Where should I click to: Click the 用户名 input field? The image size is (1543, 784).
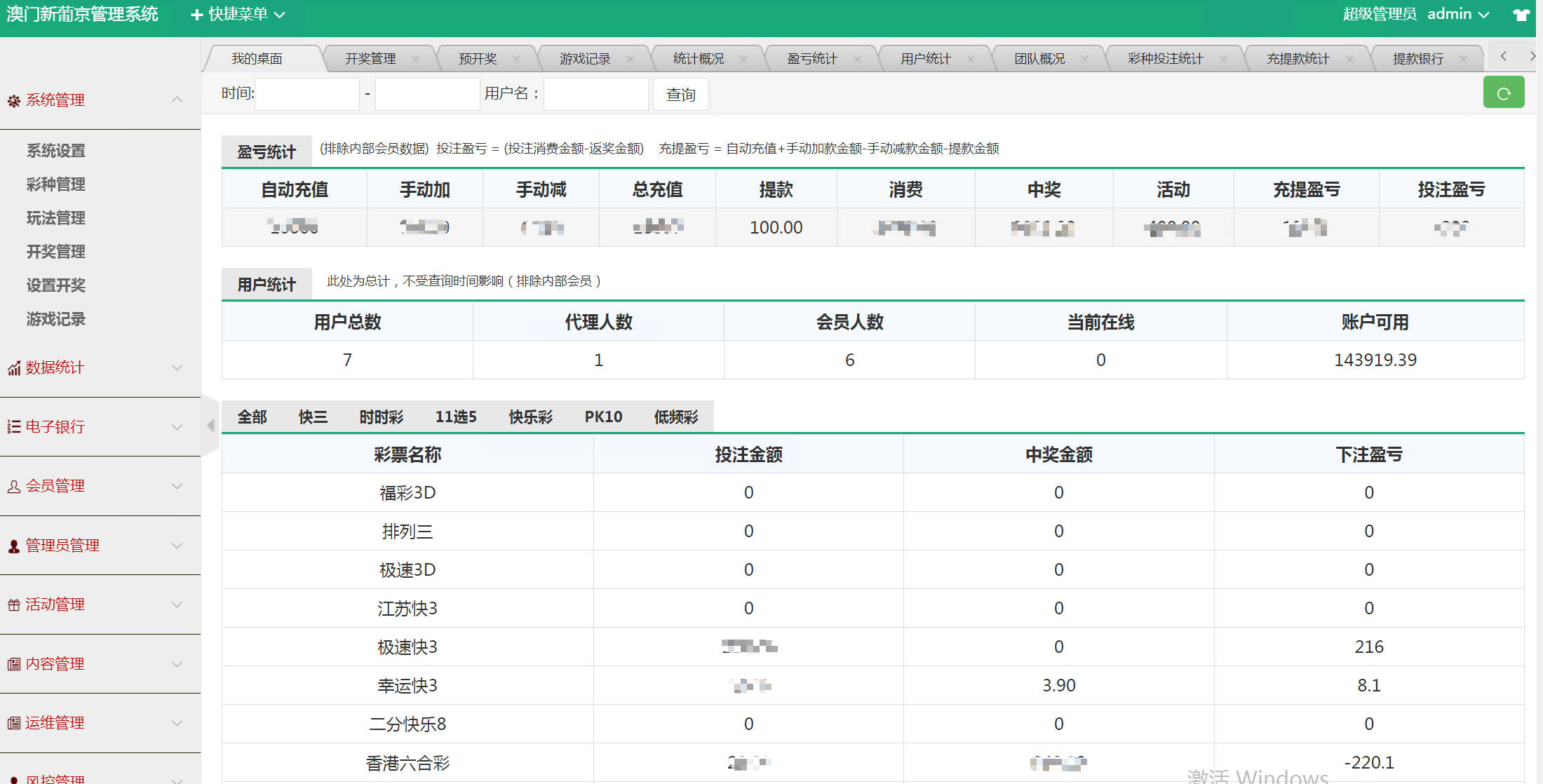(595, 95)
